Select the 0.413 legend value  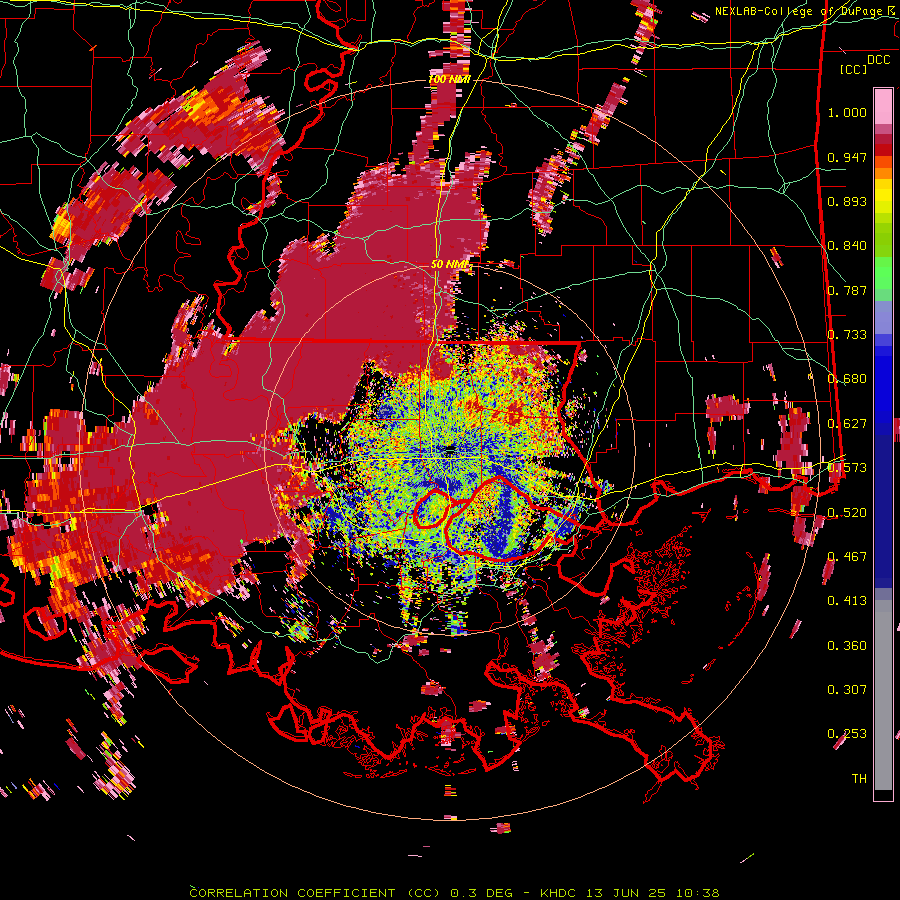click(x=847, y=601)
